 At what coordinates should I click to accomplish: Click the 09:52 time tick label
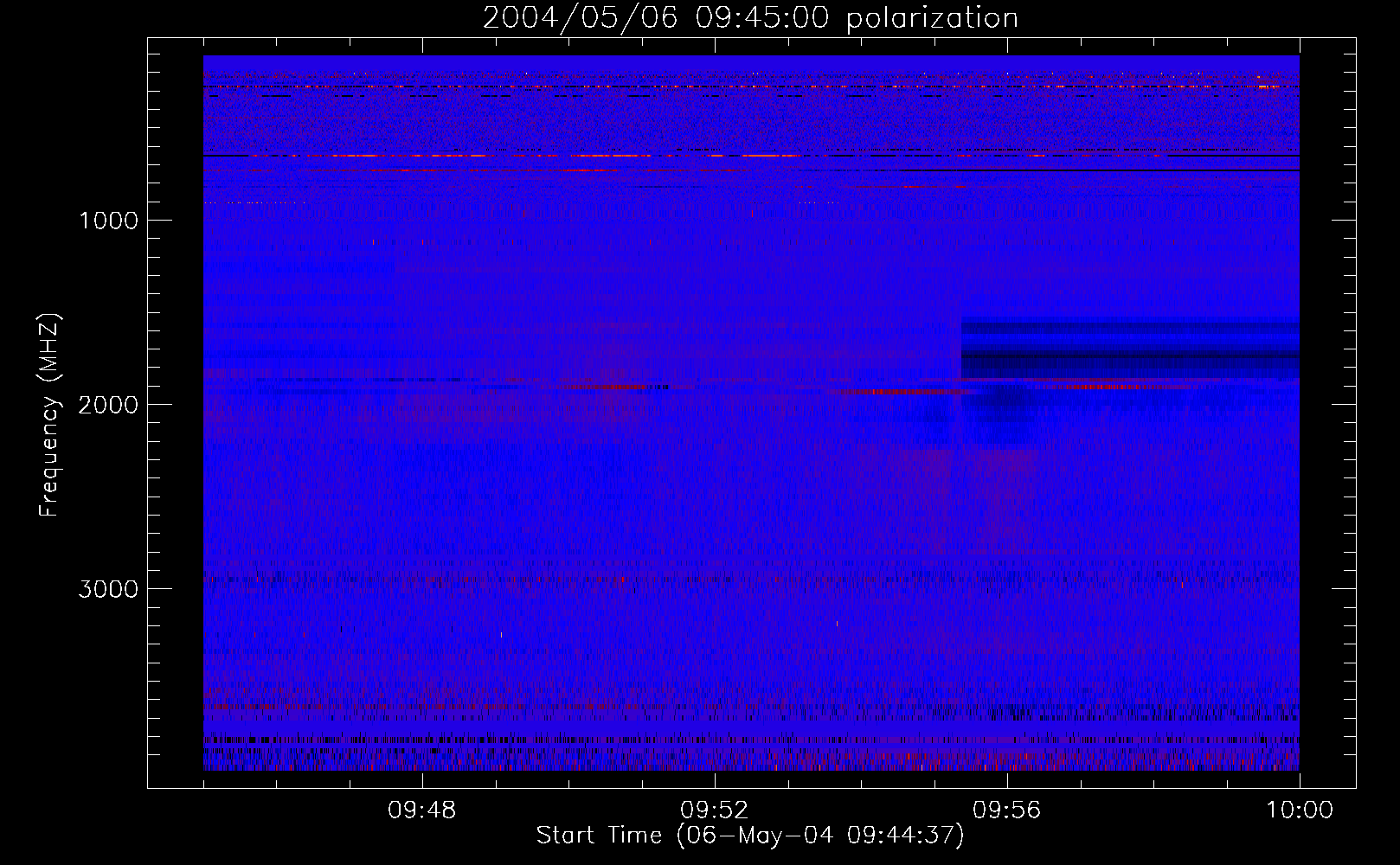point(714,811)
